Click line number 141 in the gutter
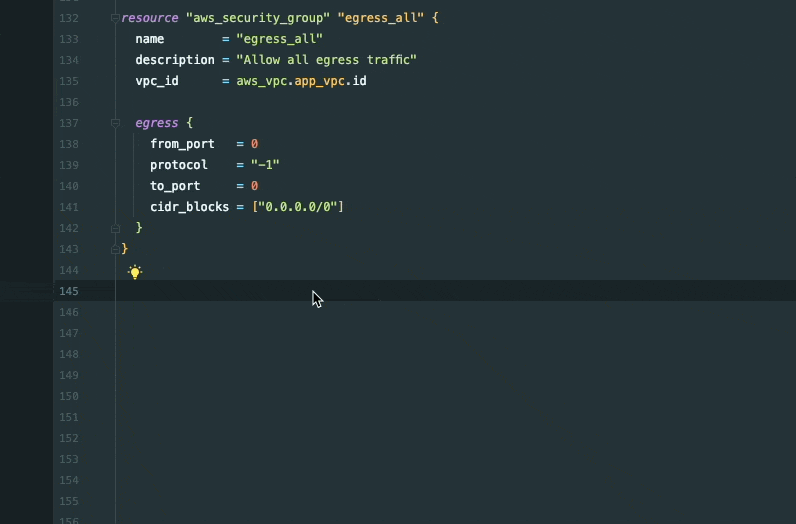The width and height of the screenshot is (796, 524). tap(69, 207)
